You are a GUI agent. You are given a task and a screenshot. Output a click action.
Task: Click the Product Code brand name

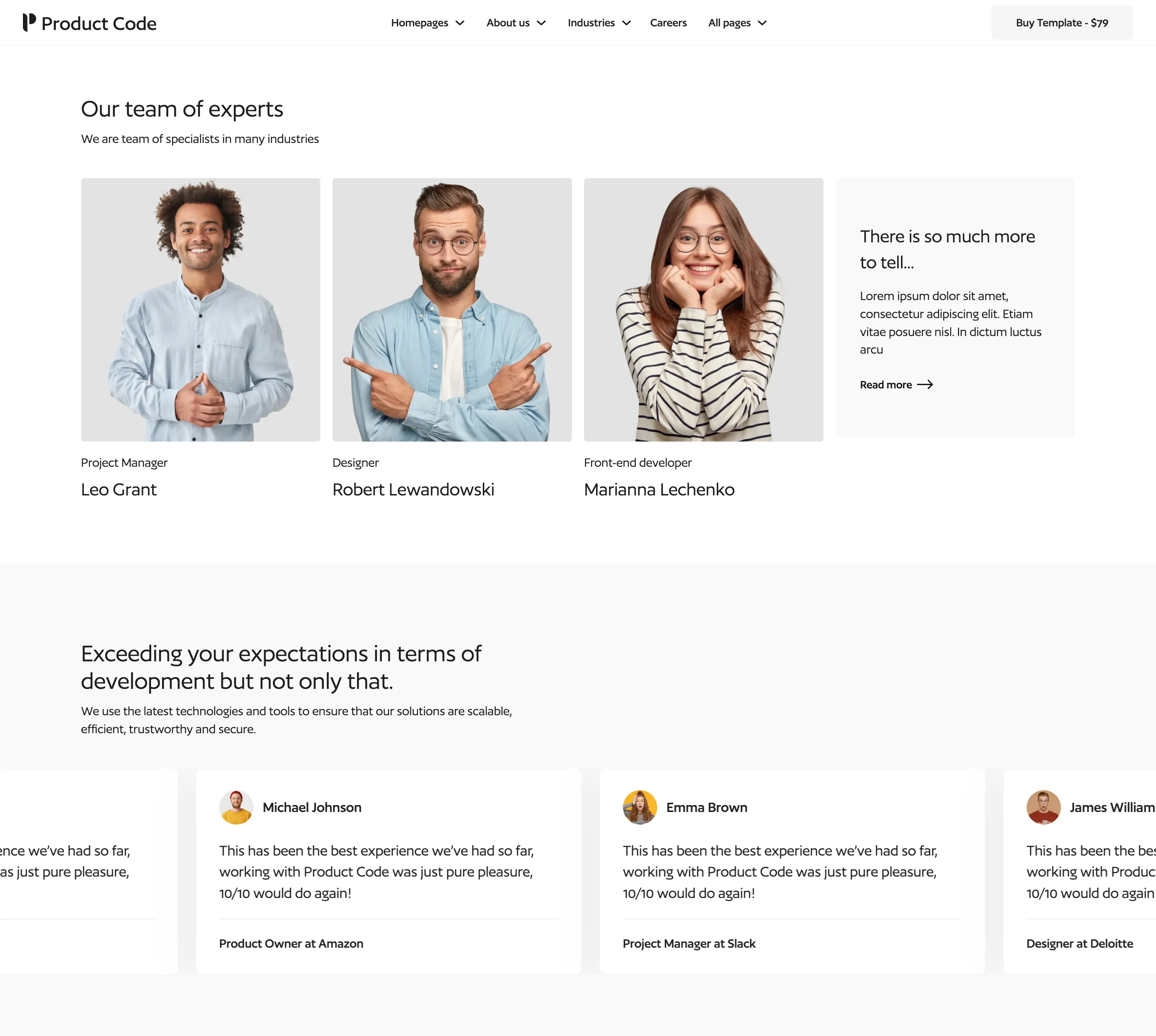click(x=99, y=23)
